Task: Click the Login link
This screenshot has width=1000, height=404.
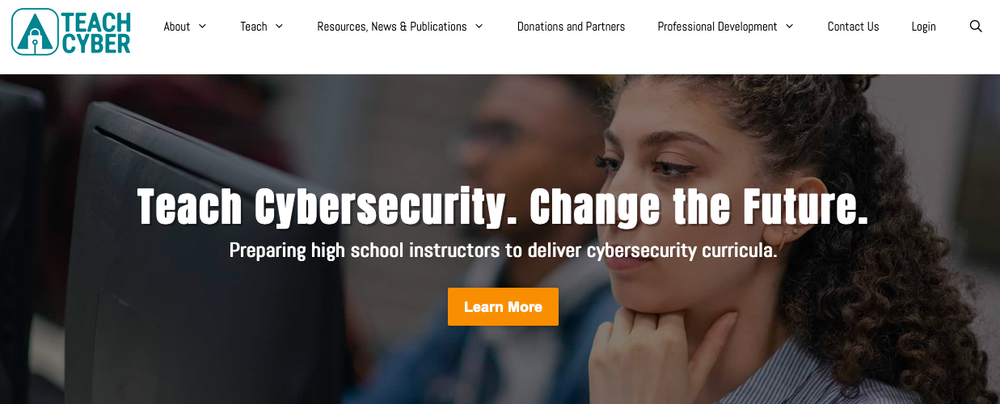Action: coord(923,27)
